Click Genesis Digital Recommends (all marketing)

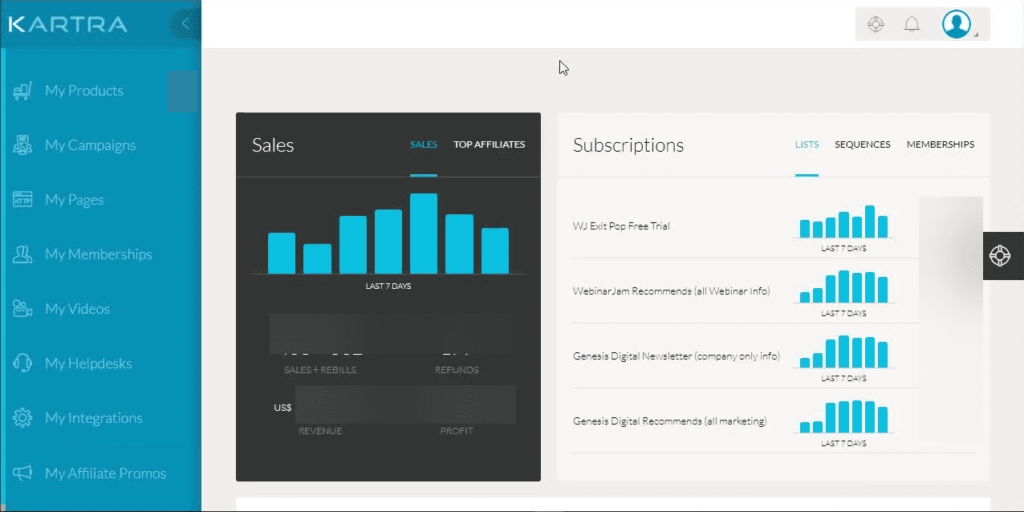(x=669, y=421)
